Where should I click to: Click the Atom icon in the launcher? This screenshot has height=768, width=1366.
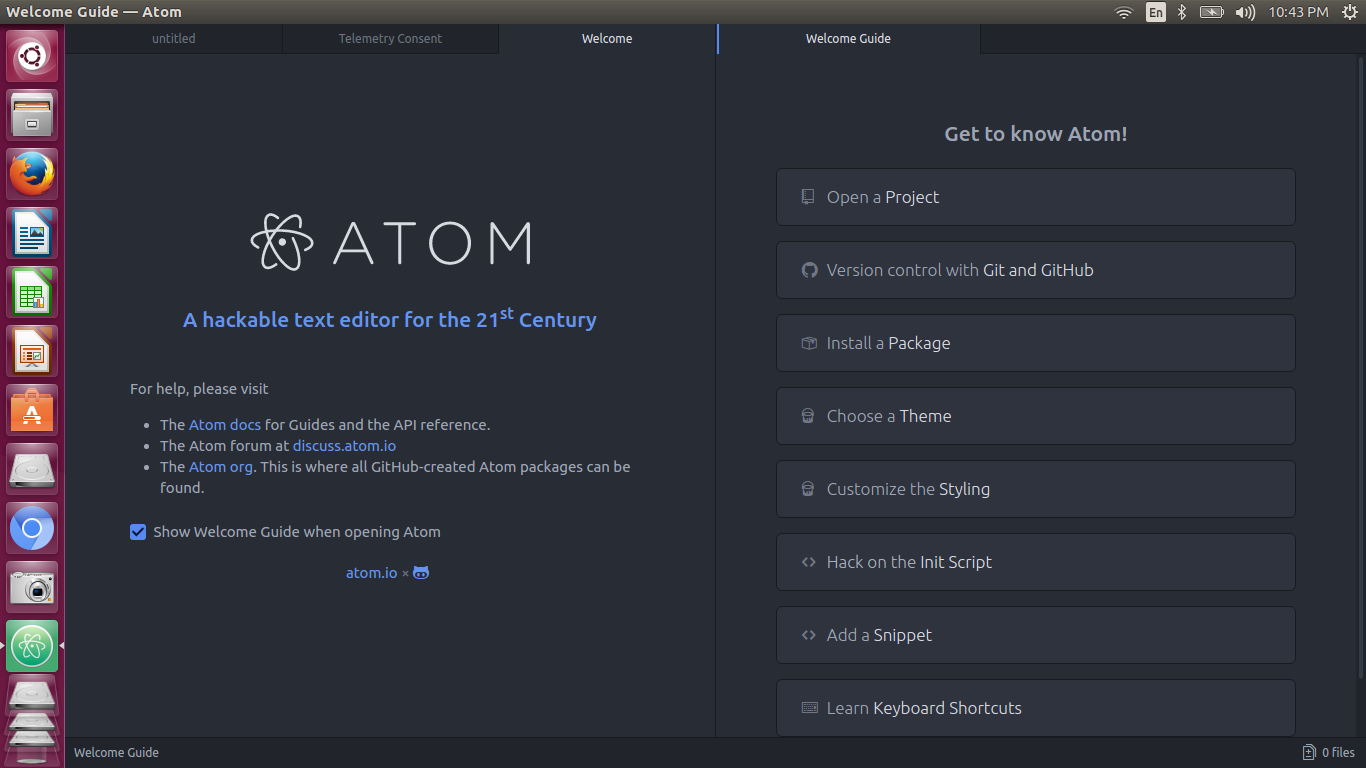click(x=32, y=646)
